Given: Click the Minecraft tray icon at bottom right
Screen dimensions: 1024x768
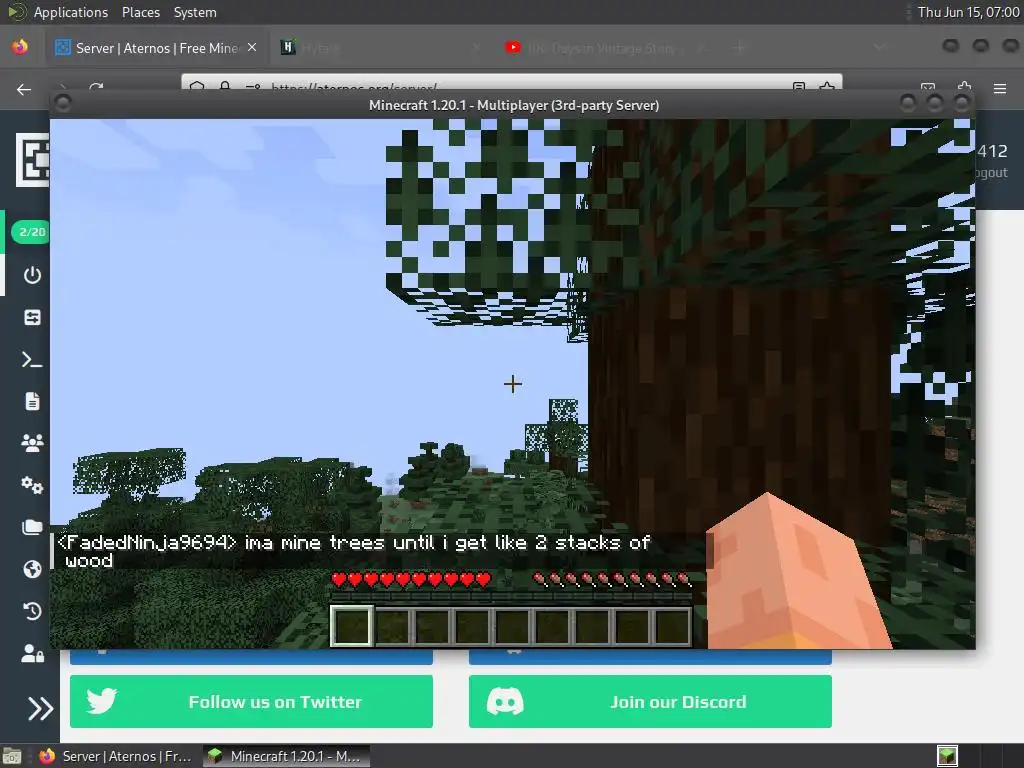Looking at the screenshot, I should pos(947,756).
